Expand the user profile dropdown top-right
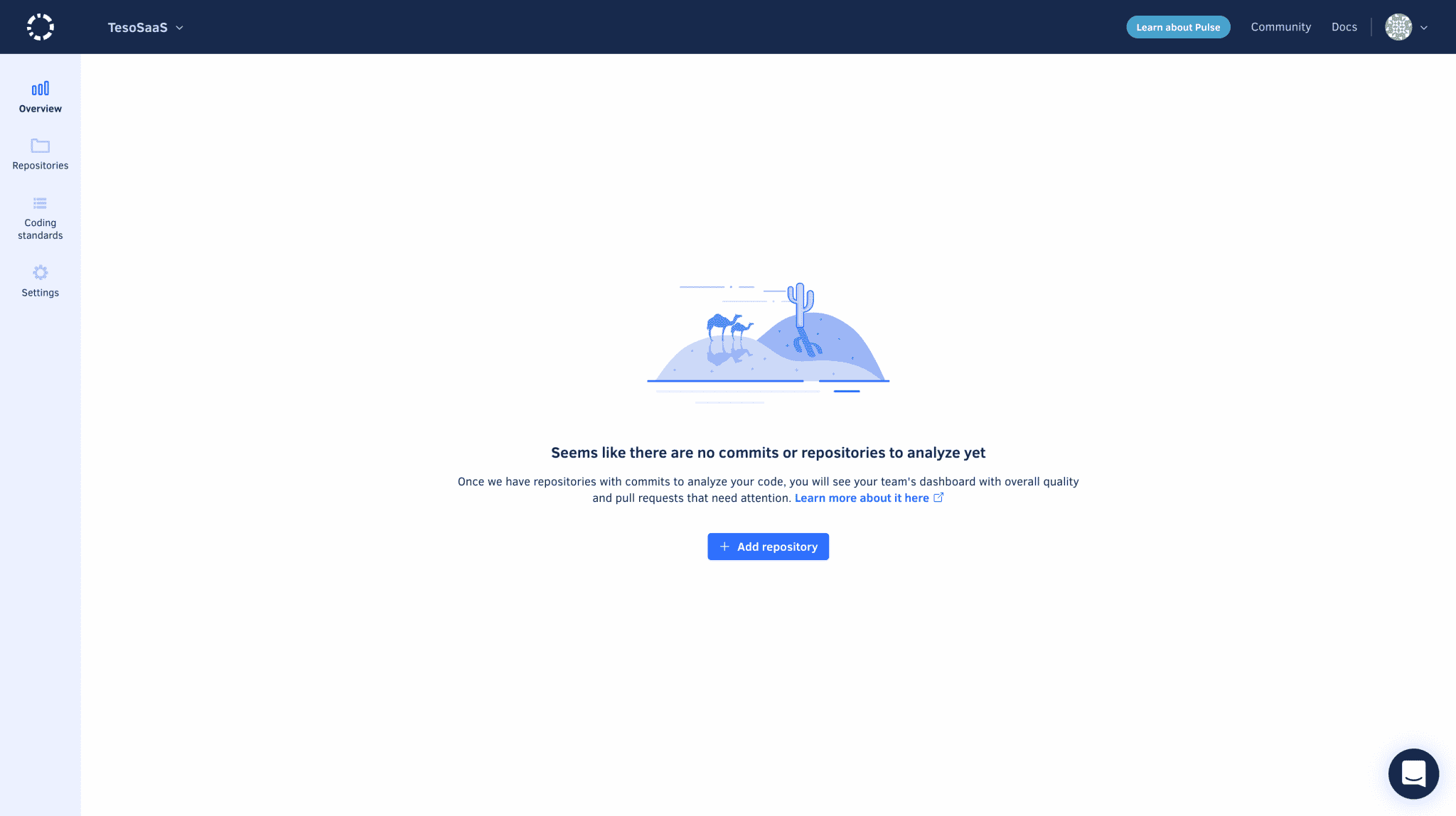 tap(1424, 27)
